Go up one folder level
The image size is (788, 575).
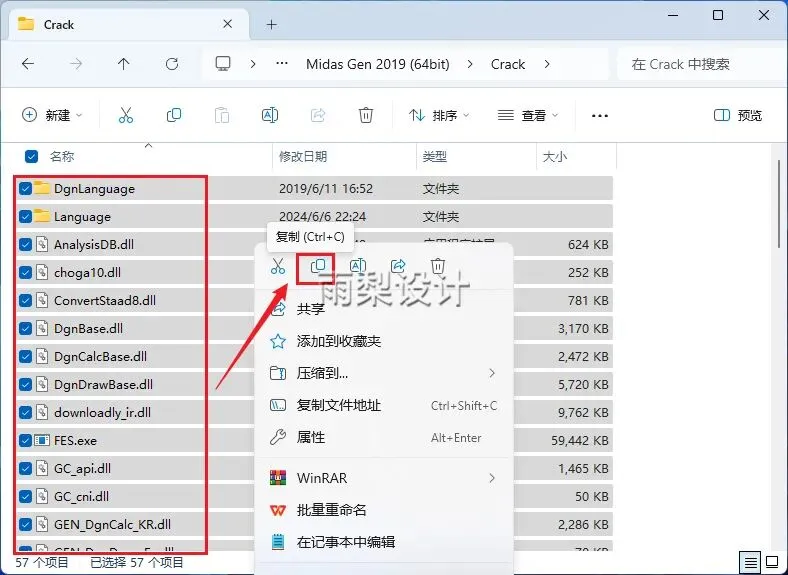click(124, 64)
